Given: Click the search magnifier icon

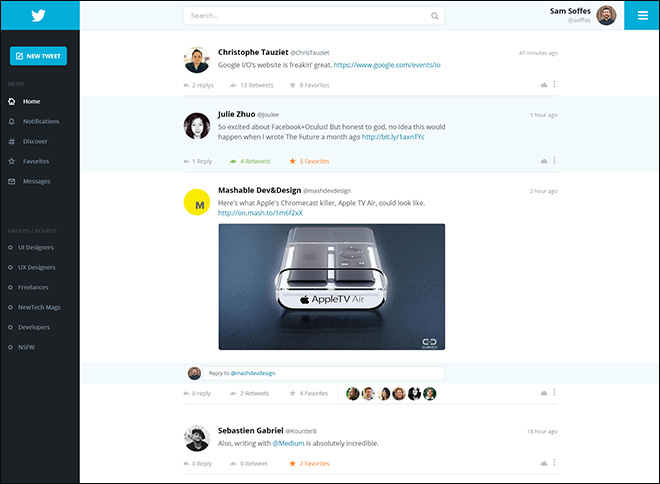Looking at the screenshot, I should click(435, 16).
